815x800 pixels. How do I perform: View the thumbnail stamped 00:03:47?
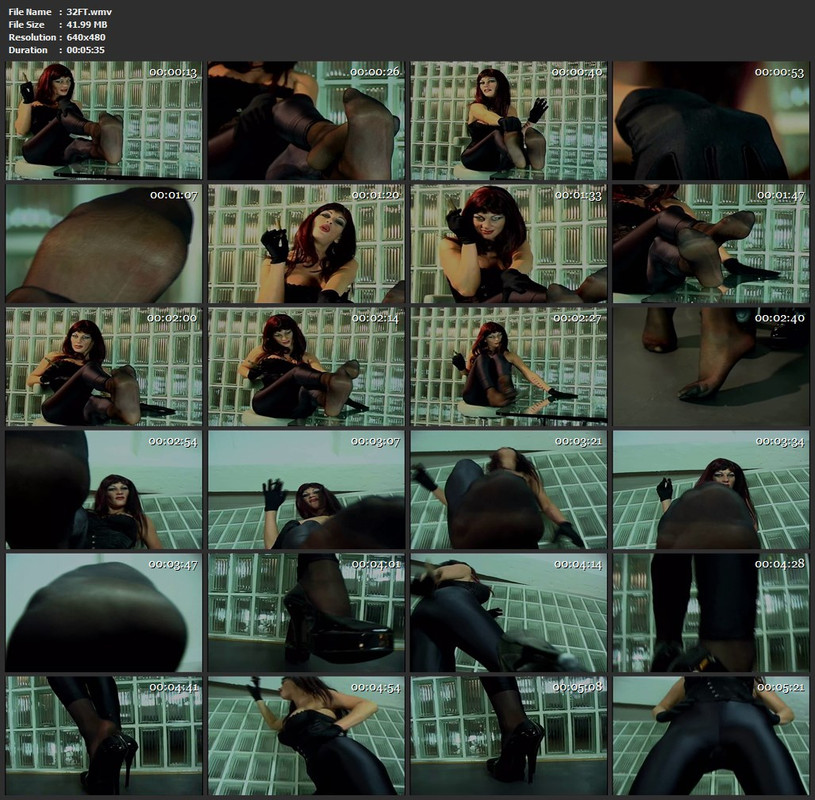coord(104,612)
